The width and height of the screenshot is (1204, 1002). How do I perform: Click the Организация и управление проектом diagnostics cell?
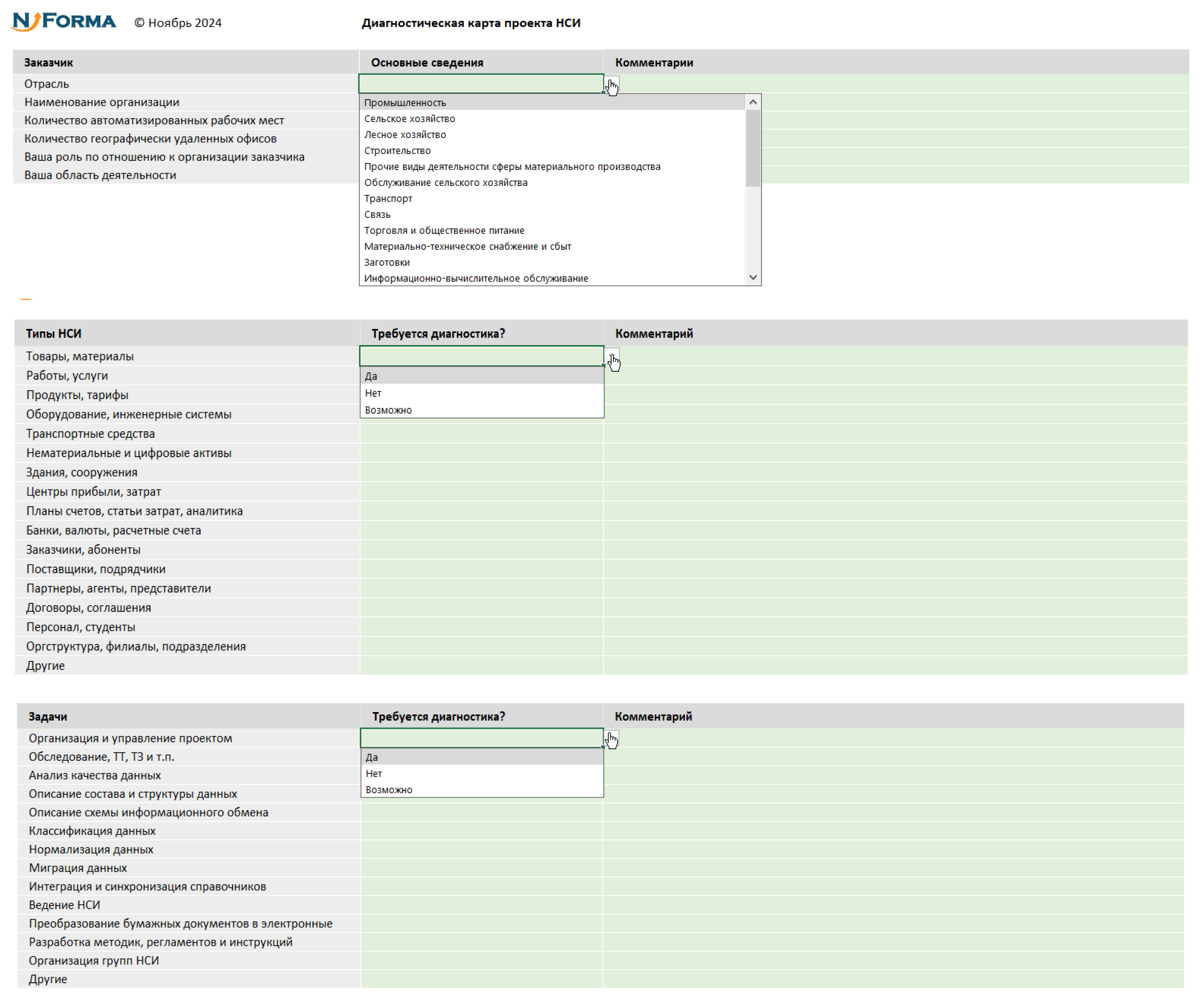point(482,739)
